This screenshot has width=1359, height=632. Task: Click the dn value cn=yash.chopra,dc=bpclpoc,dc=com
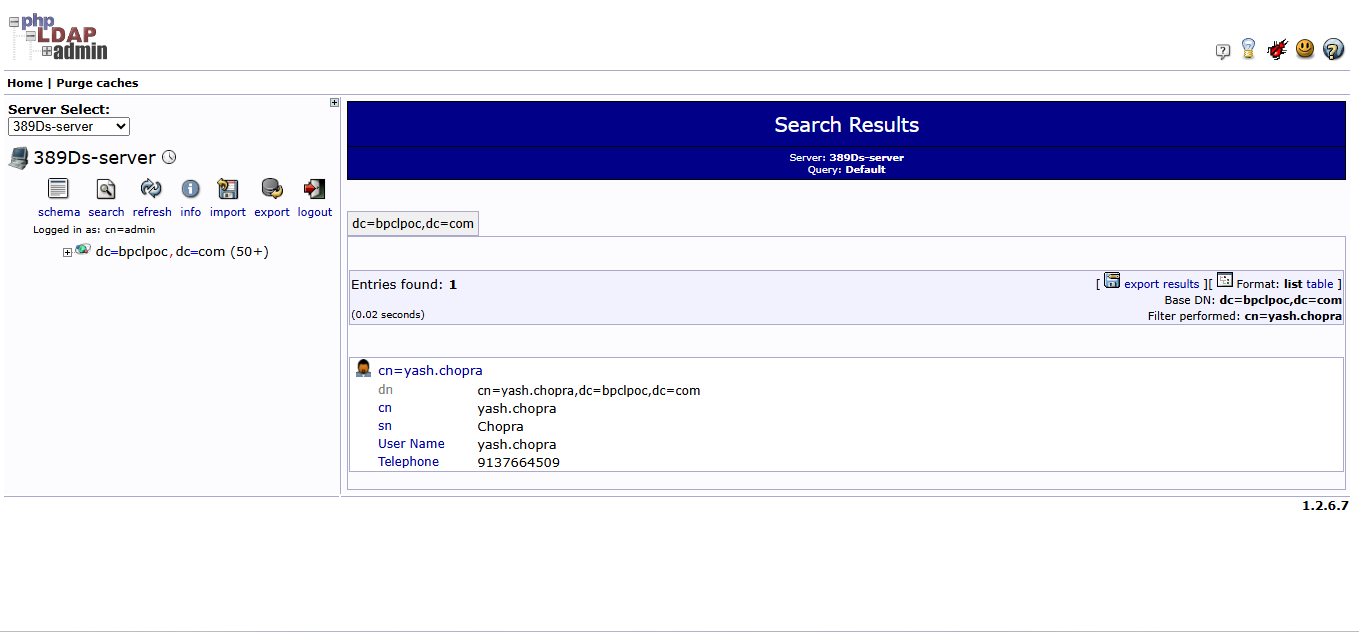pos(589,391)
